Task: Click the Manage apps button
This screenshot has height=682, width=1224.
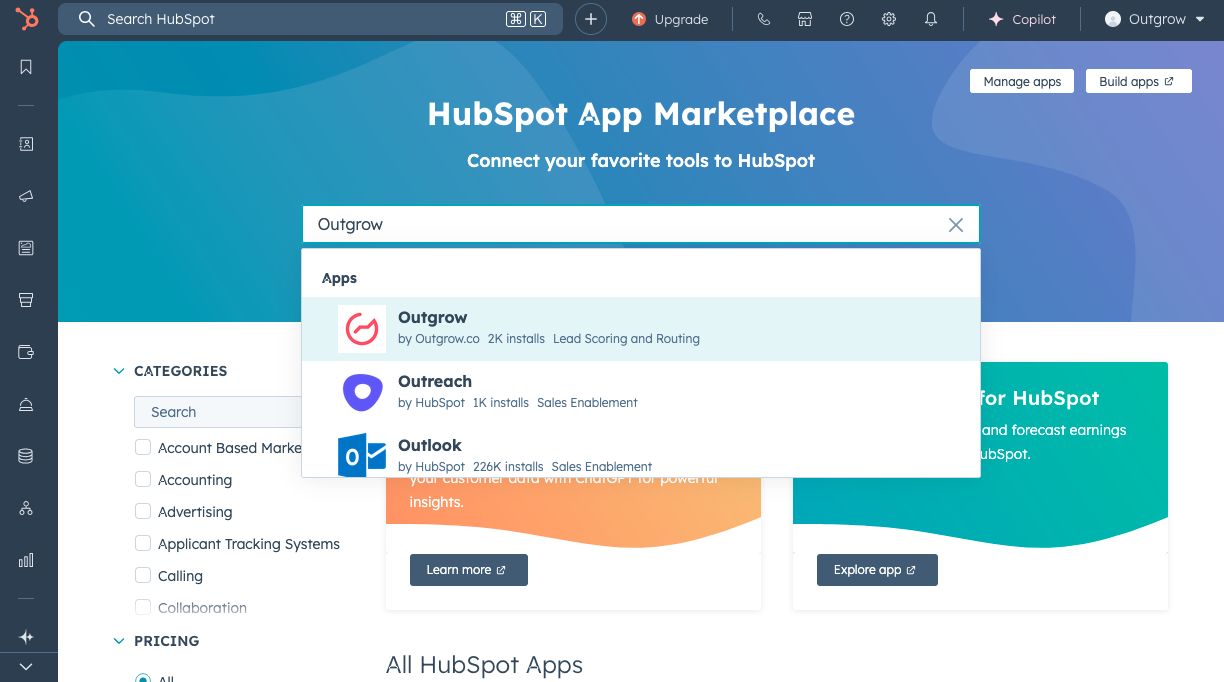Action: (1022, 82)
